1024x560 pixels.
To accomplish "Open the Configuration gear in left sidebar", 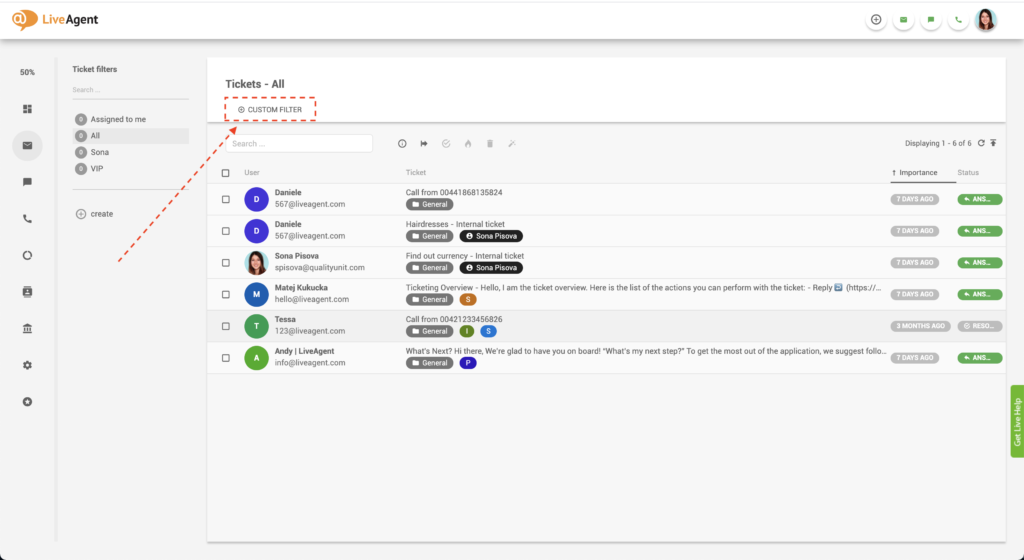I will [x=28, y=365].
